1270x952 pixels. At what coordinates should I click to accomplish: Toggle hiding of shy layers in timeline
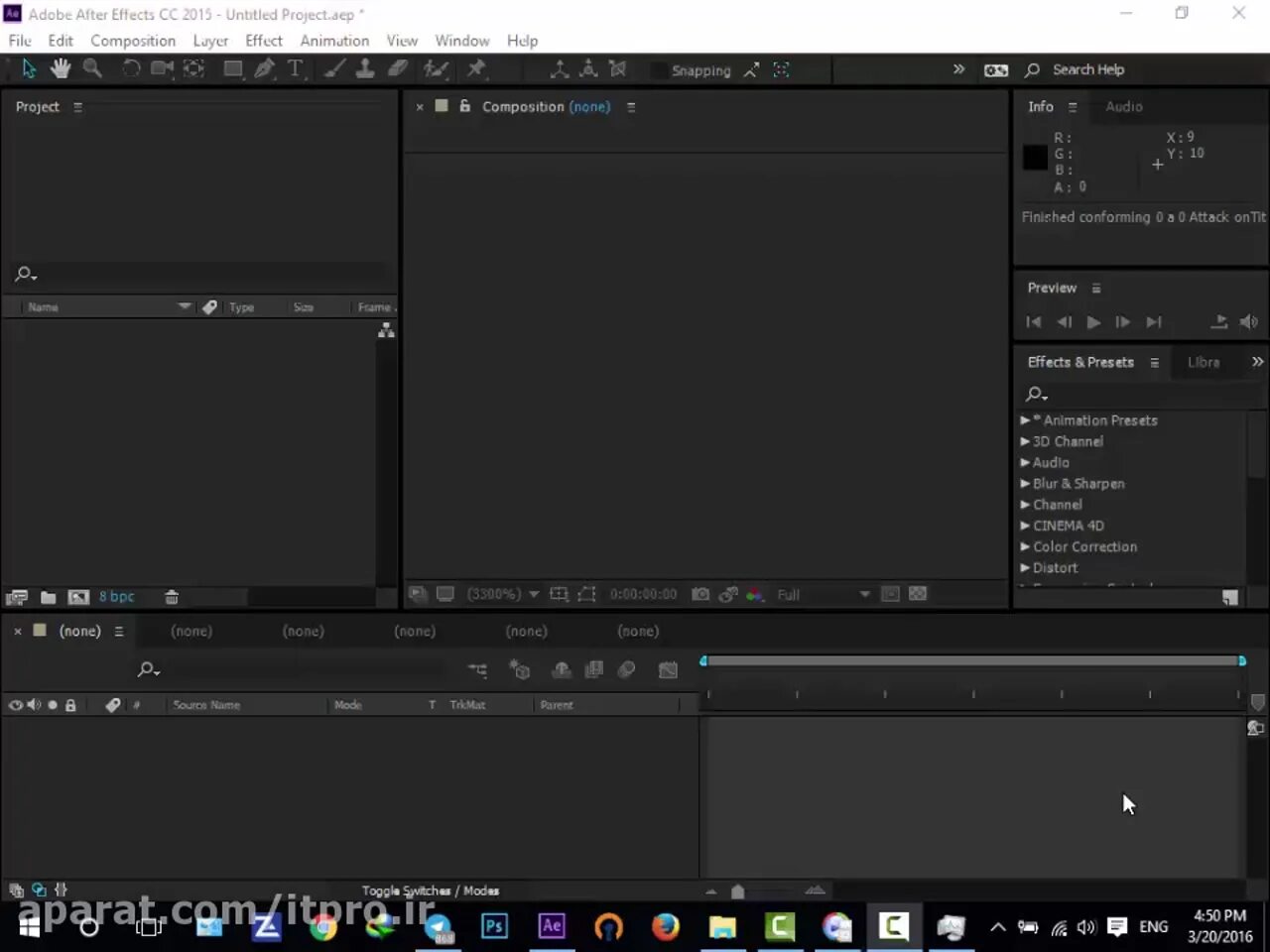tap(562, 670)
